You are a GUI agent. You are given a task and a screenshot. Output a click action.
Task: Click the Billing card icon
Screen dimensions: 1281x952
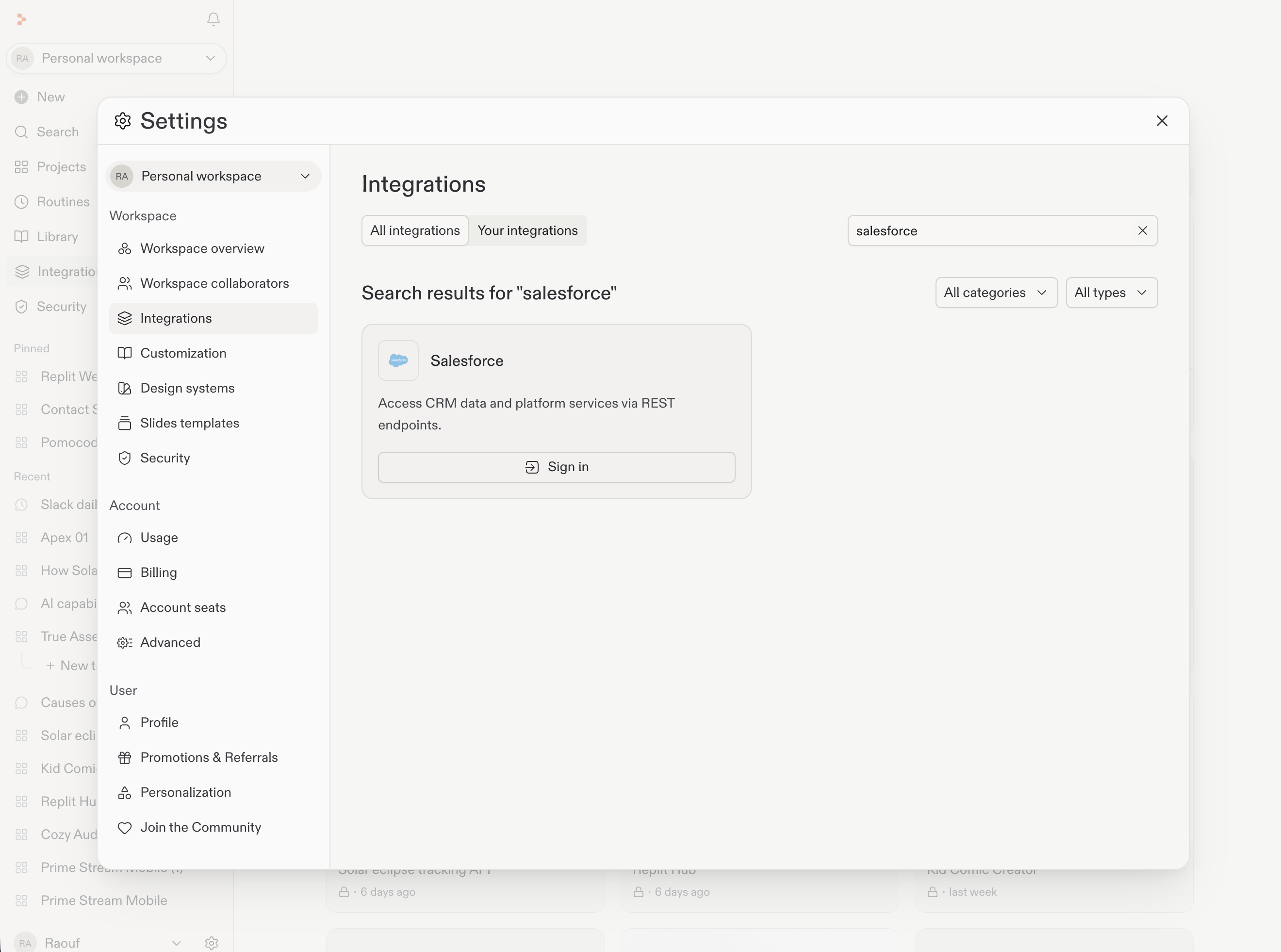tap(125, 573)
